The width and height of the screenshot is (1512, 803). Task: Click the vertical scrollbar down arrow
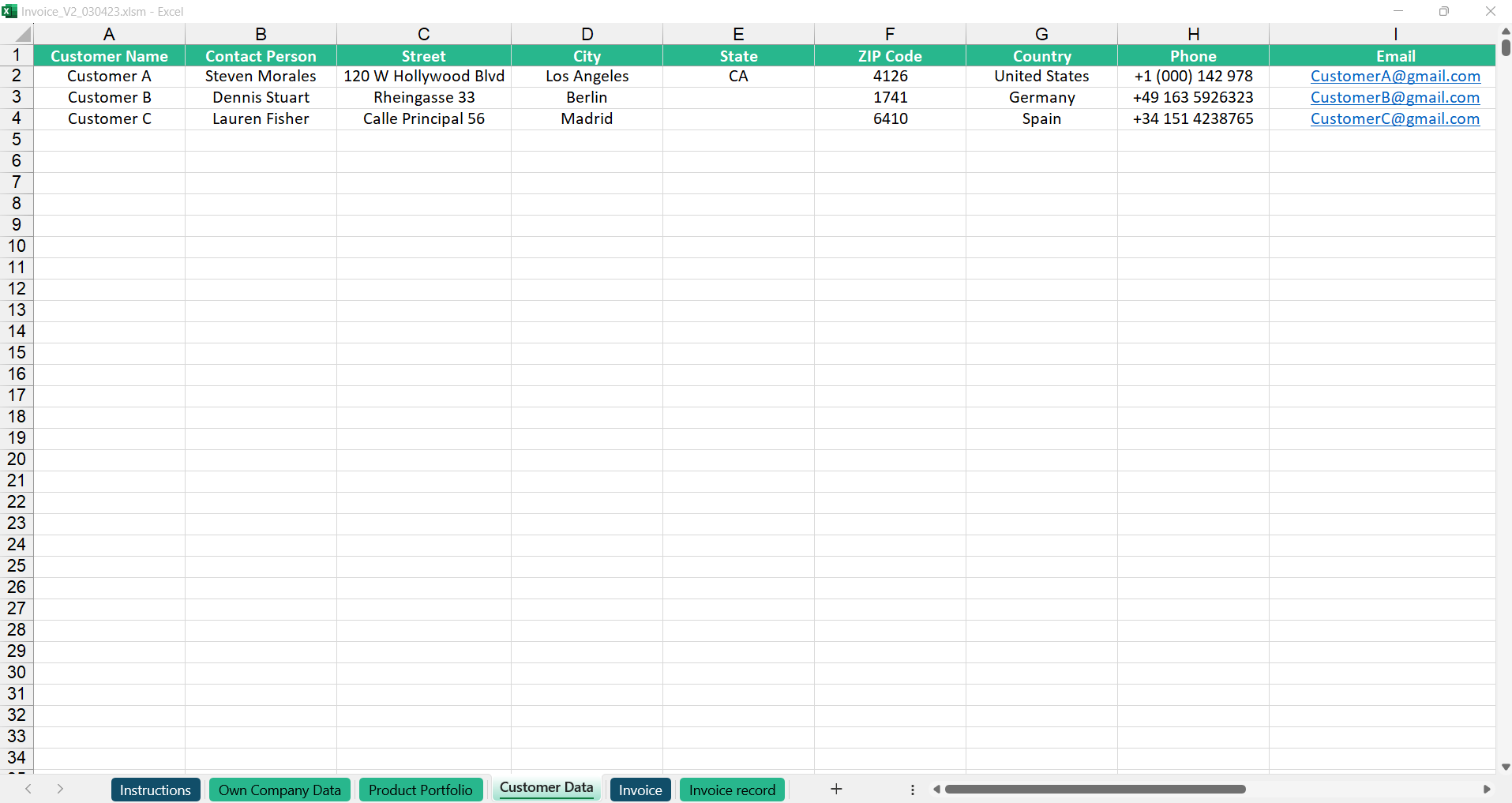click(x=1505, y=767)
